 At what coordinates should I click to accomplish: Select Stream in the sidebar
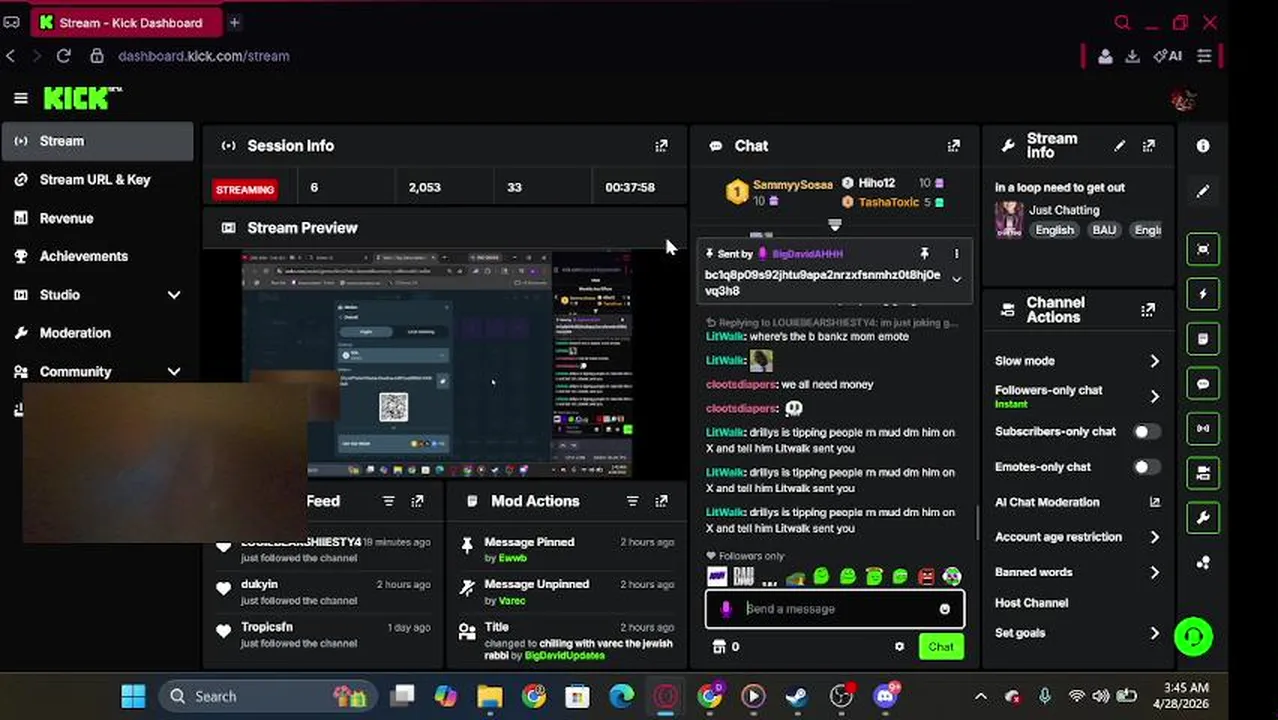pos(97,141)
